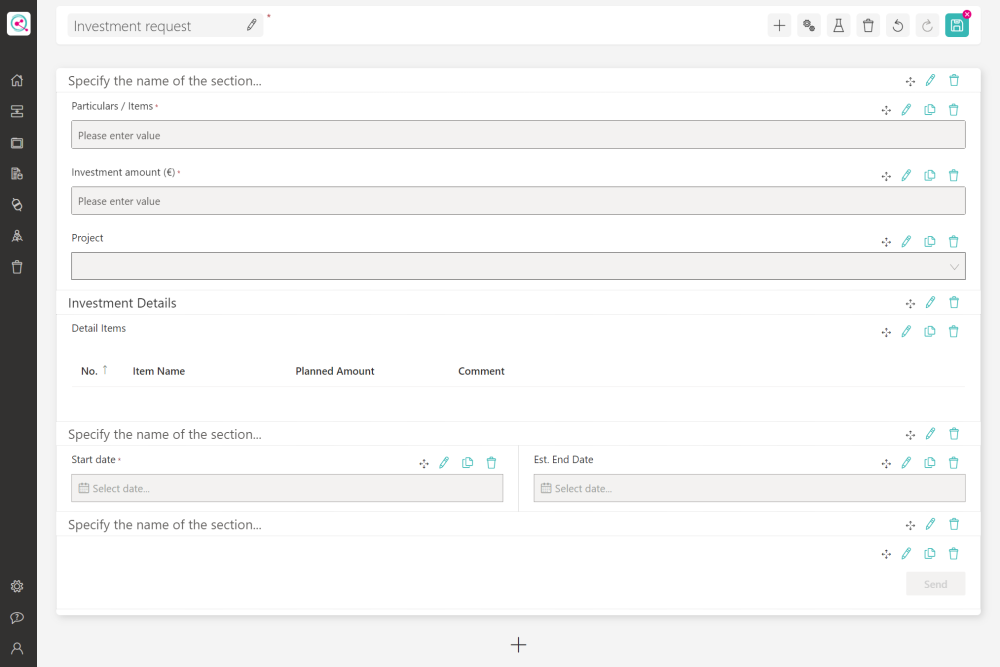1000x667 pixels.
Task: Click the flask test icon in toolbar
Action: [x=838, y=26]
